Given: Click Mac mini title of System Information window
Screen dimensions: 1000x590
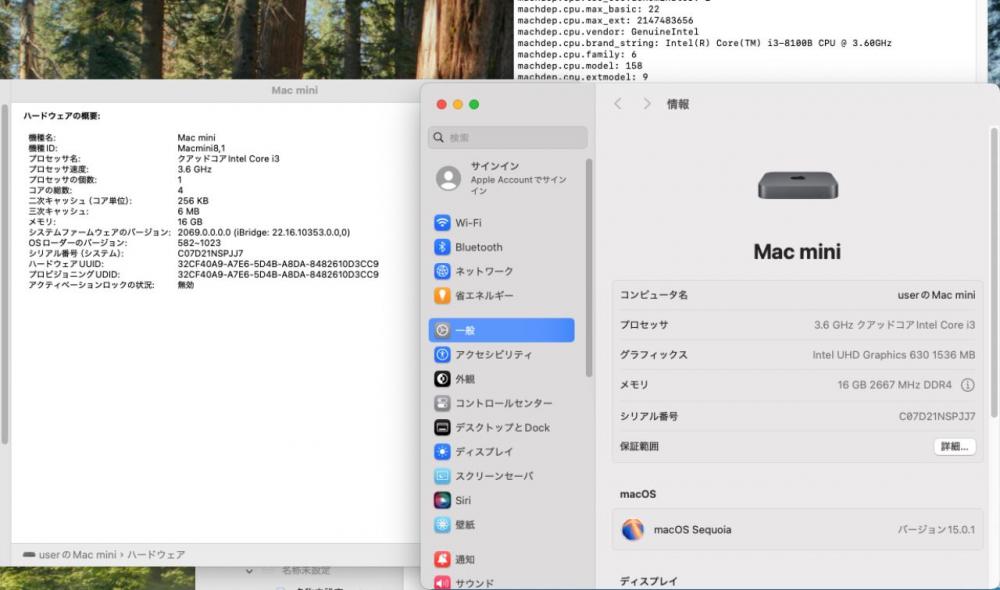Looking at the screenshot, I should pyautogui.click(x=295, y=90).
